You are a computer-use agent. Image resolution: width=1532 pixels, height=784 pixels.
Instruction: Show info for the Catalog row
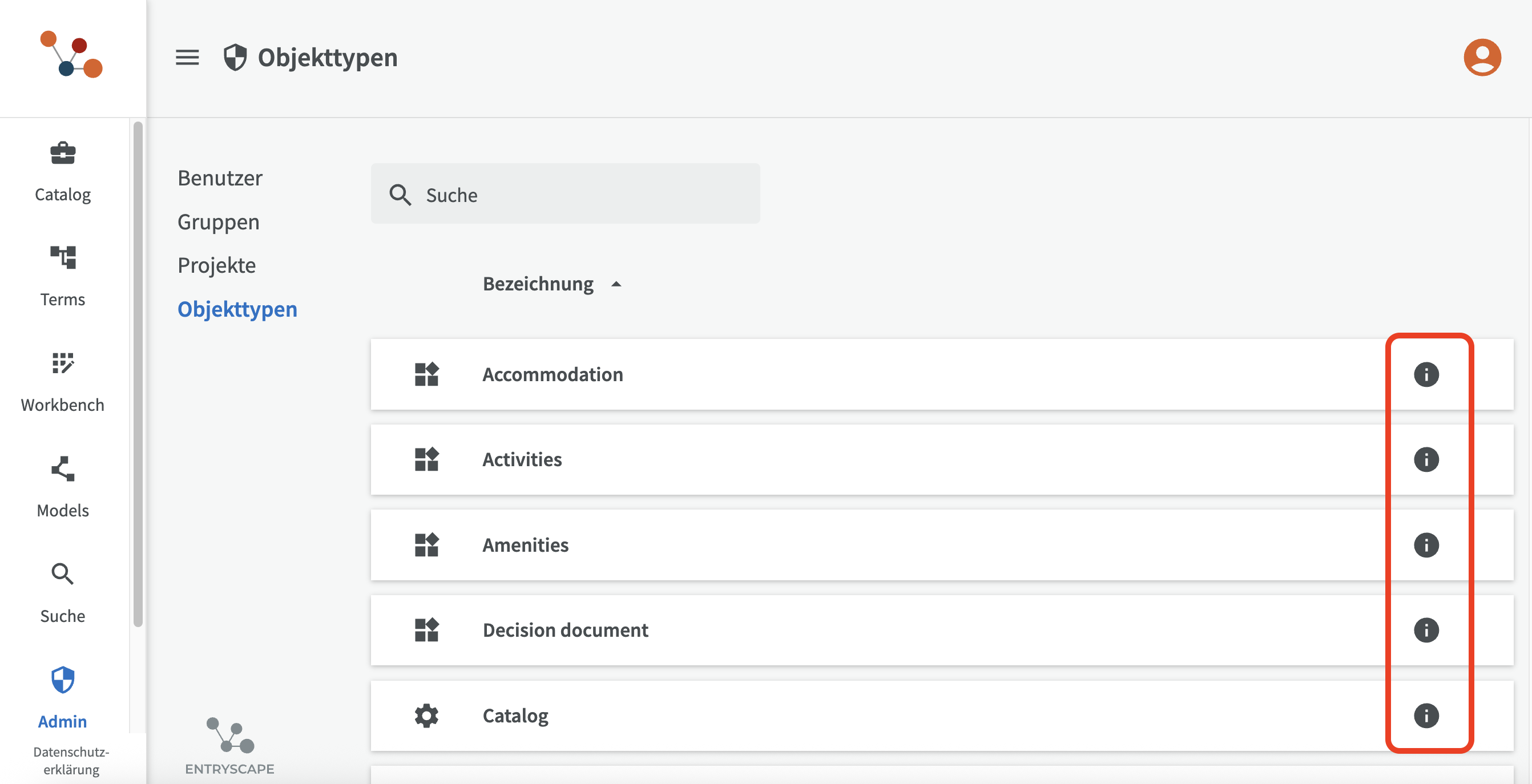[x=1425, y=716]
